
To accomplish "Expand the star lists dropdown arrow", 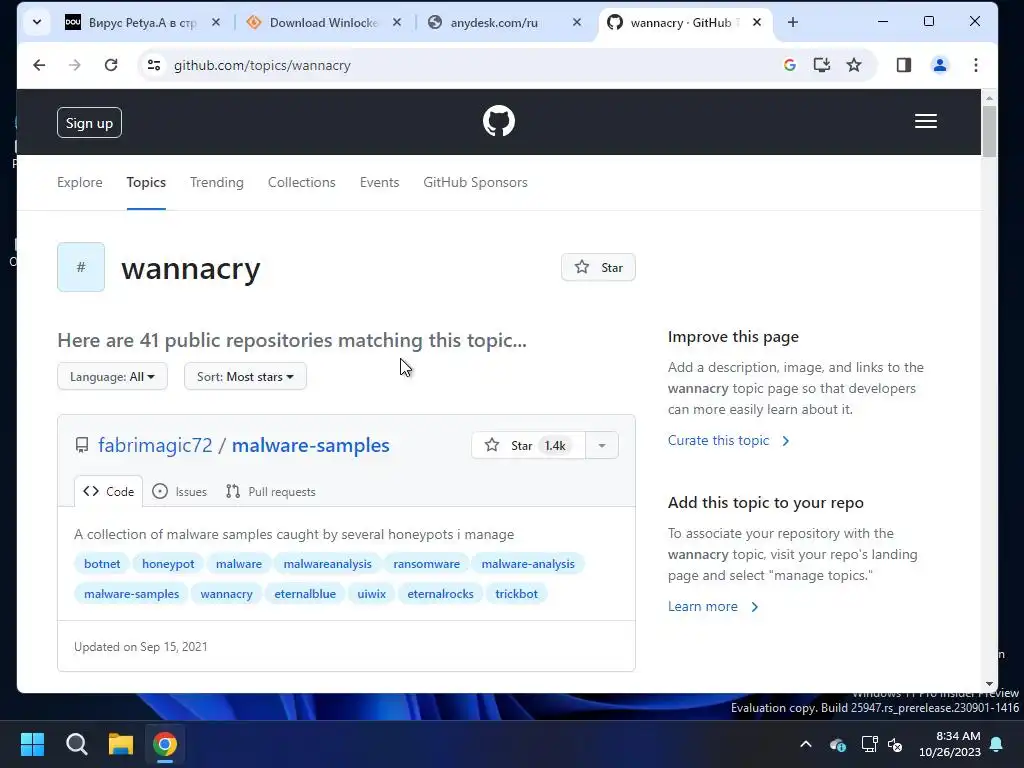I will tap(602, 445).
